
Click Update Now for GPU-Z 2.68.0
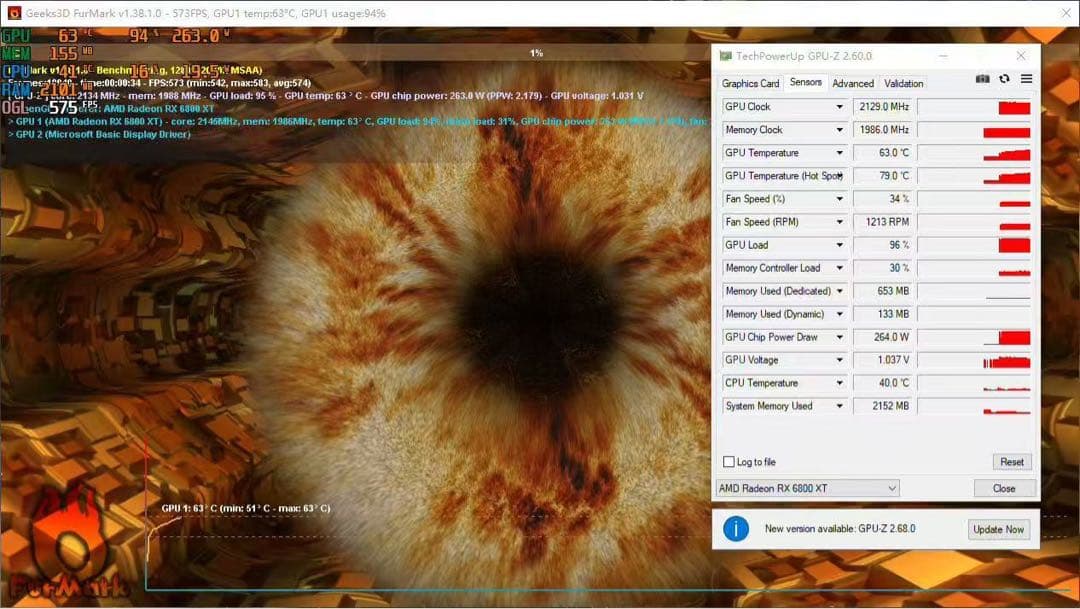coord(998,529)
